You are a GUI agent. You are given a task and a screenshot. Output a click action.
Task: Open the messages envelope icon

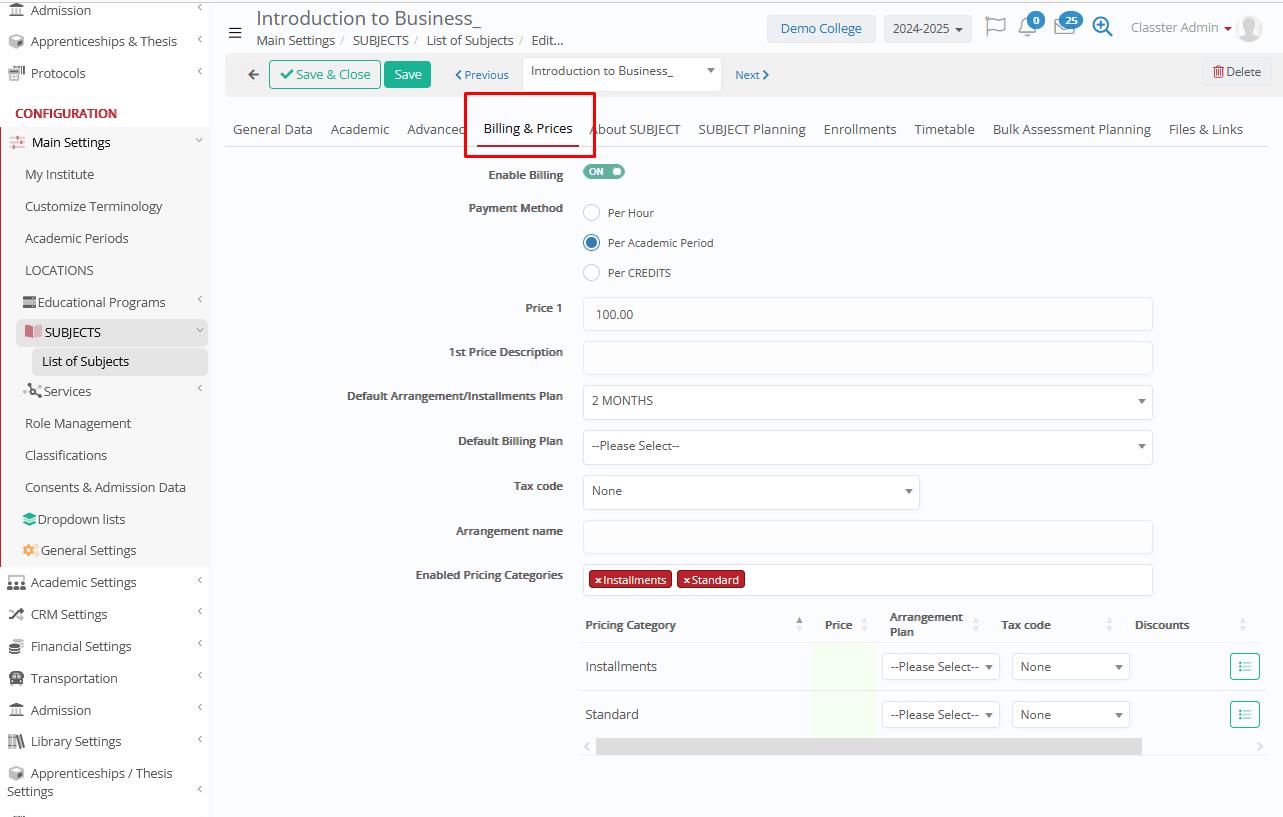point(1064,27)
